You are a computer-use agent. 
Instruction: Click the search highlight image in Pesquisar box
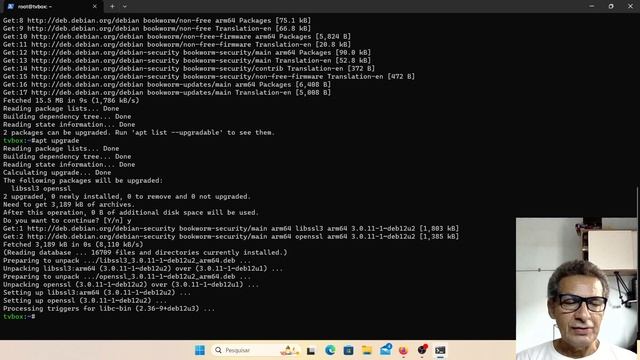pos(289,350)
